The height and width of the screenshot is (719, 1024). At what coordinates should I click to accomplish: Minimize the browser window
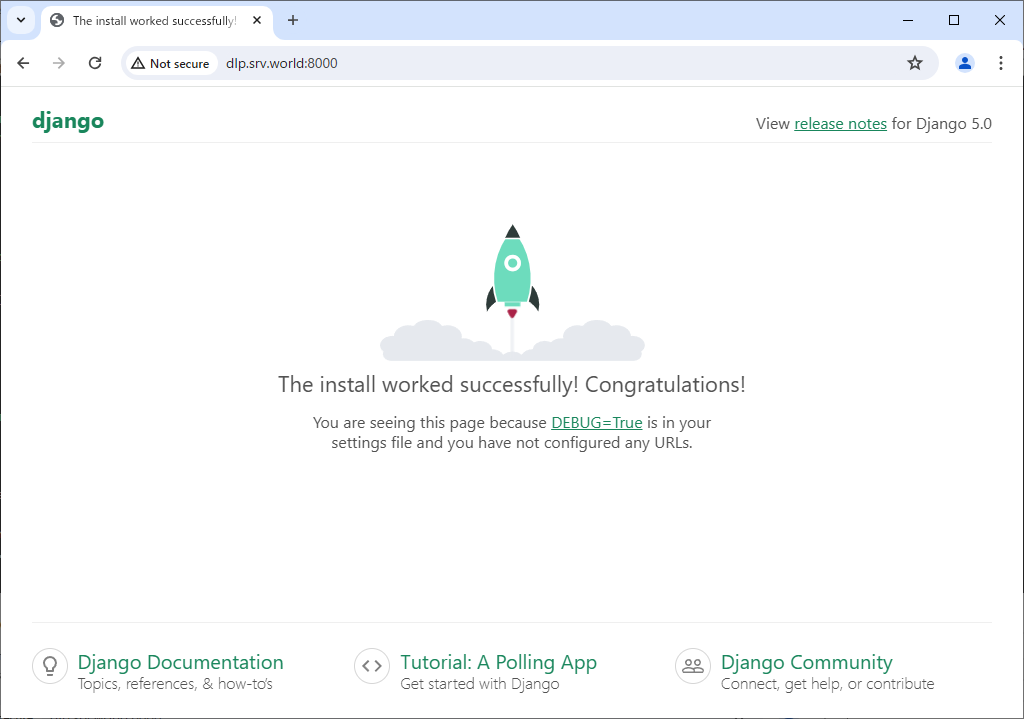coord(908,20)
